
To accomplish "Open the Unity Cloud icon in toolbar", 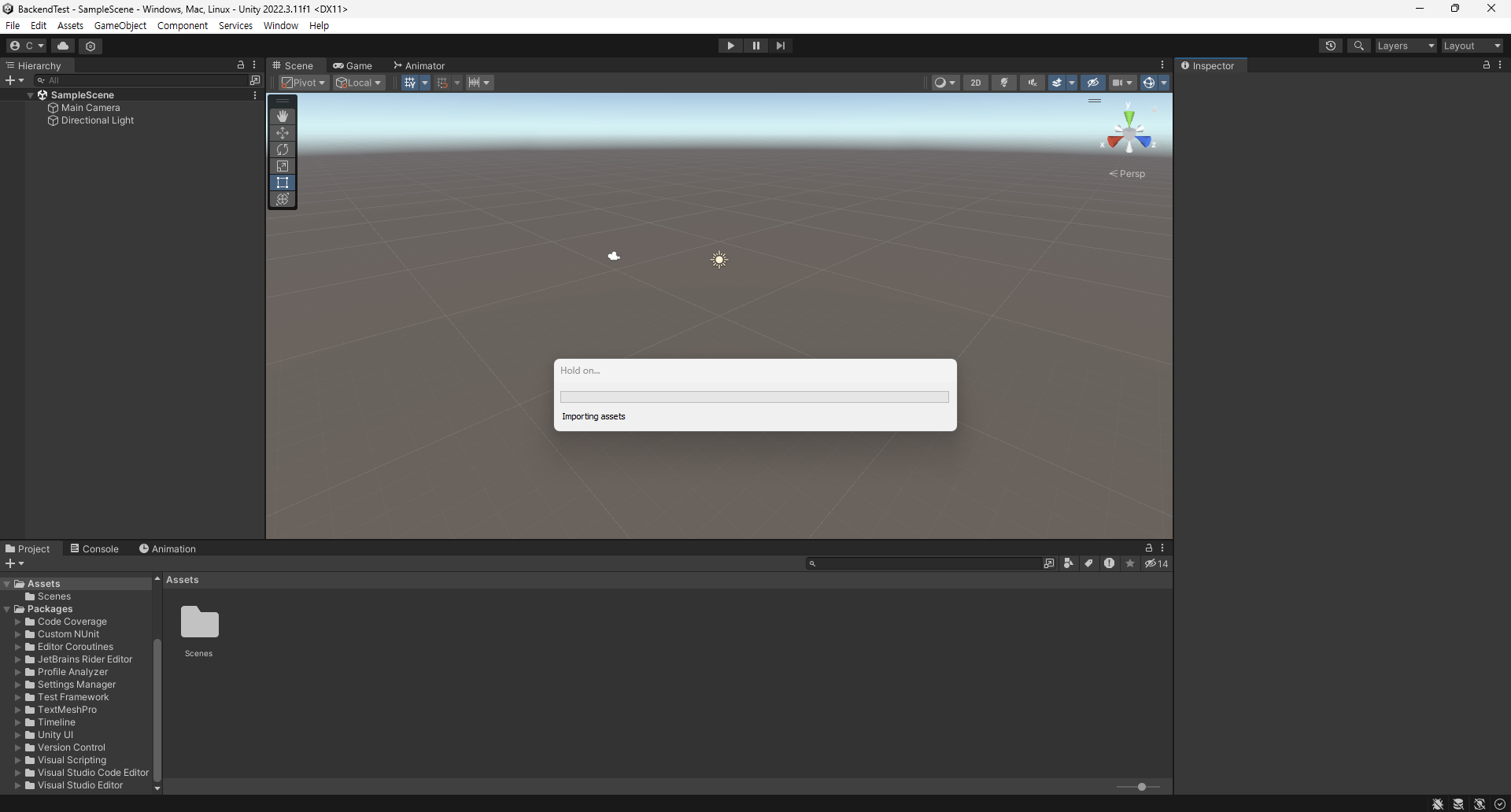I will pyautogui.click(x=64, y=46).
